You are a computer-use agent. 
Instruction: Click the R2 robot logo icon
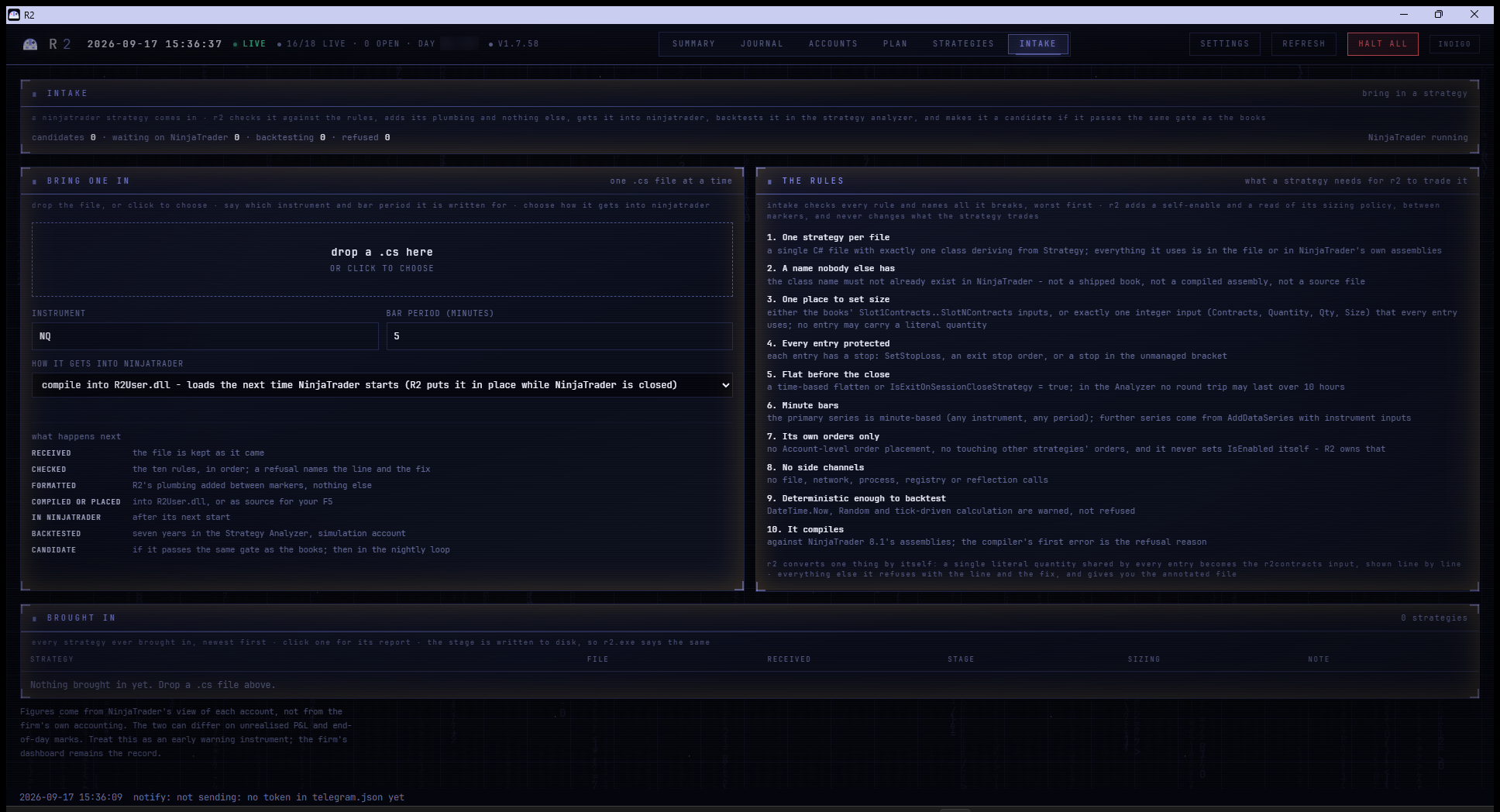click(30, 44)
